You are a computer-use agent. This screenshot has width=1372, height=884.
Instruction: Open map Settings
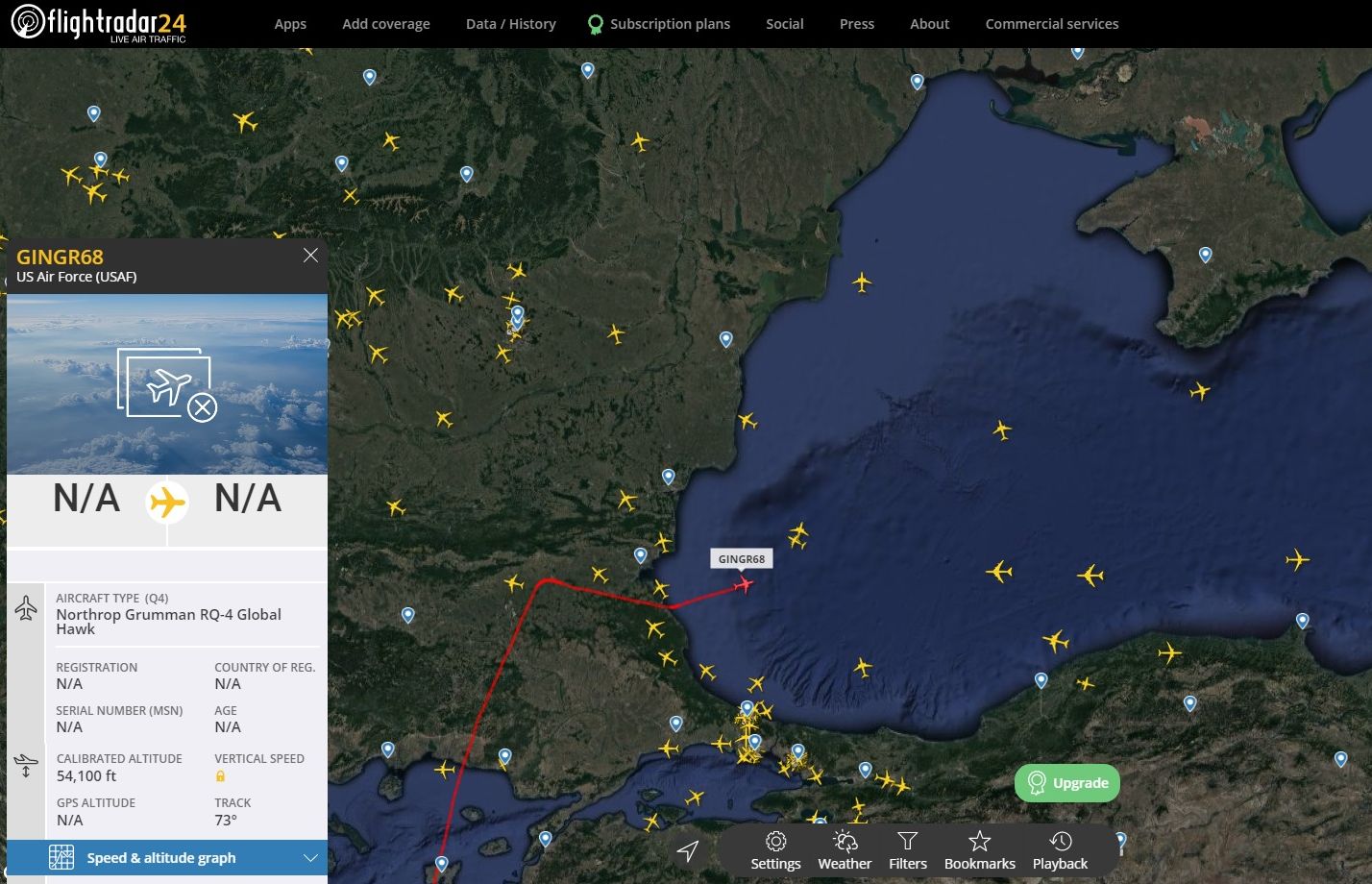[x=775, y=850]
